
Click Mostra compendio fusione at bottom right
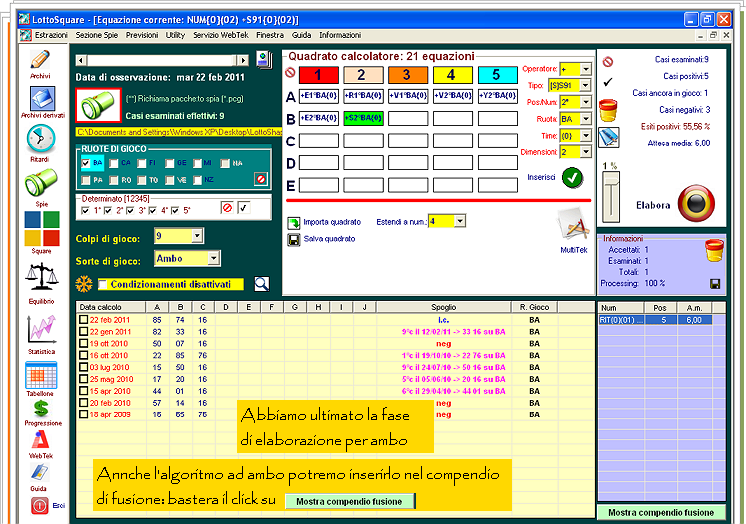pyautogui.click(x=661, y=513)
